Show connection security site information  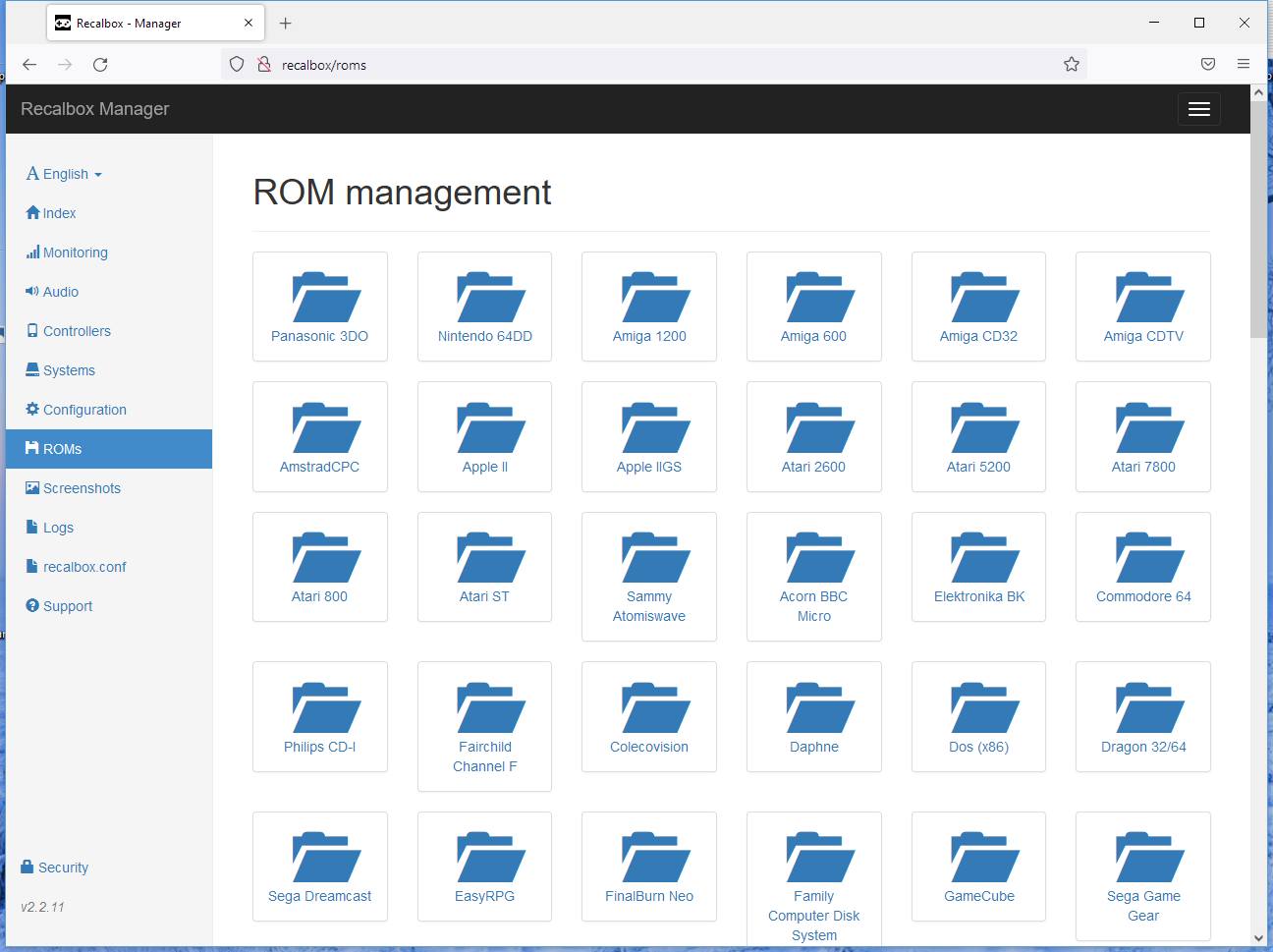[x=263, y=65]
